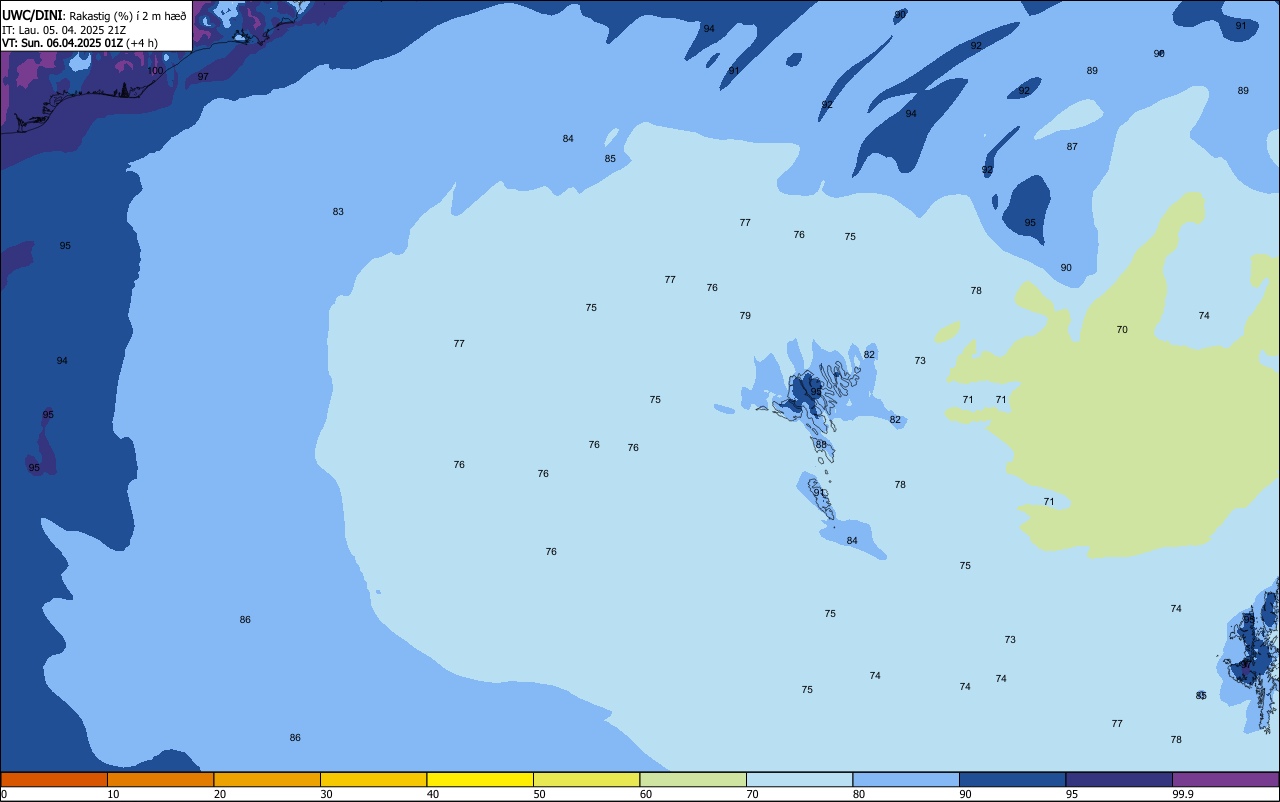The width and height of the screenshot is (1280, 802).
Task: Click the '20' legend tick label
Action: point(220,794)
